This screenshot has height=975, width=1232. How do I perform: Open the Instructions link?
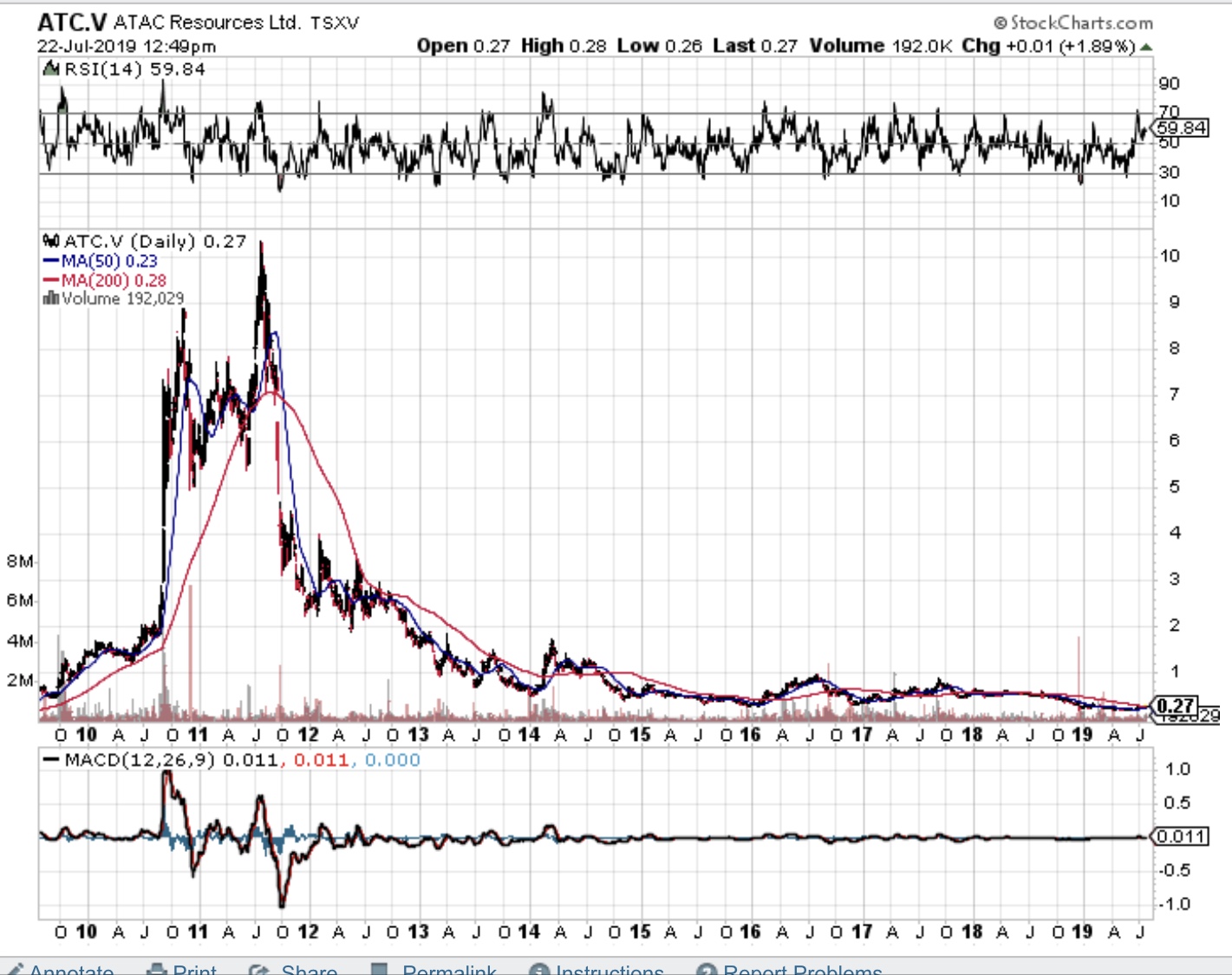pyautogui.click(x=609, y=969)
